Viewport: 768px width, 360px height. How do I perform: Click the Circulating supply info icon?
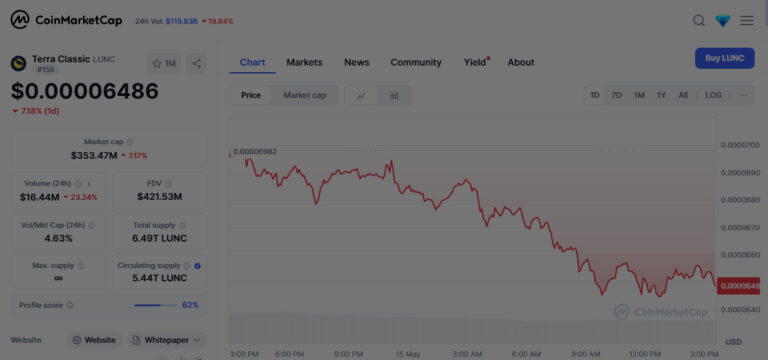pos(187,266)
